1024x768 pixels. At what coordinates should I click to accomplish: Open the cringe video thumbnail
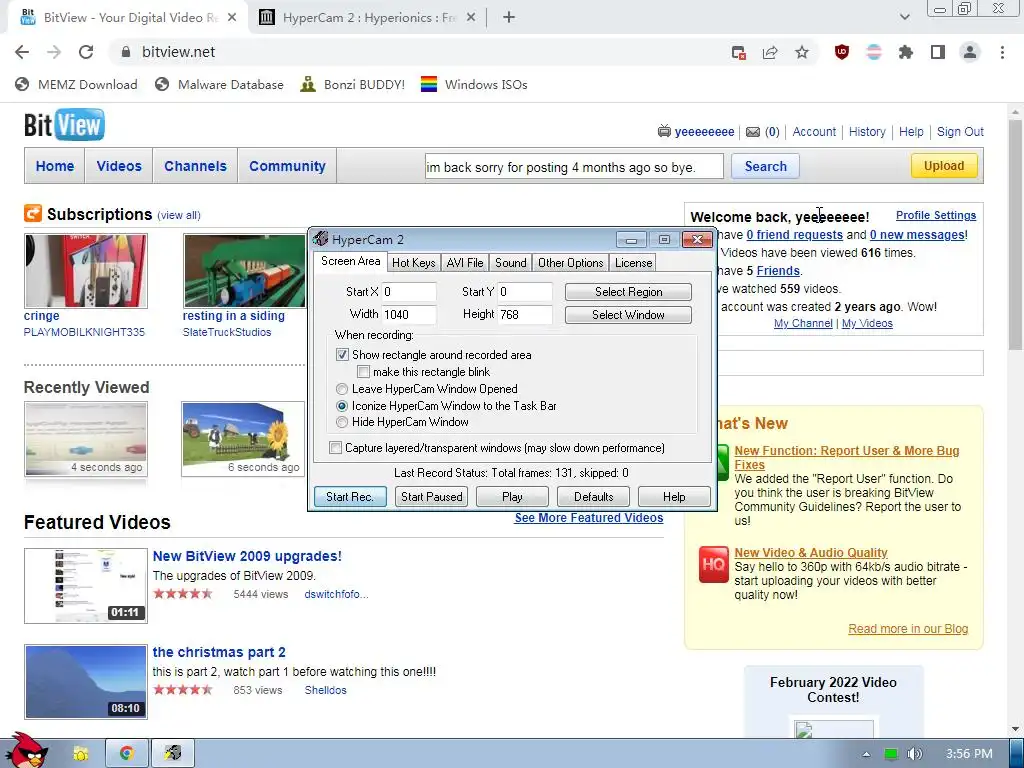point(86,270)
